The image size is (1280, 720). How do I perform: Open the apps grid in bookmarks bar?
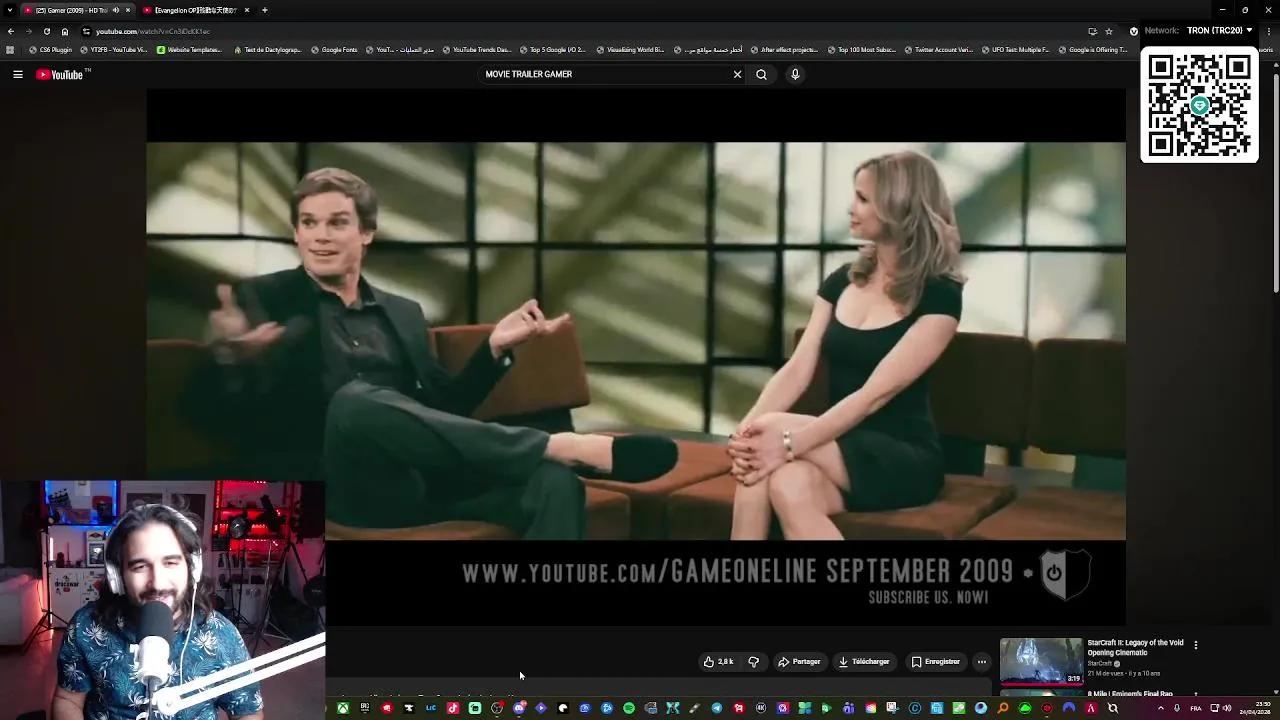10,49
